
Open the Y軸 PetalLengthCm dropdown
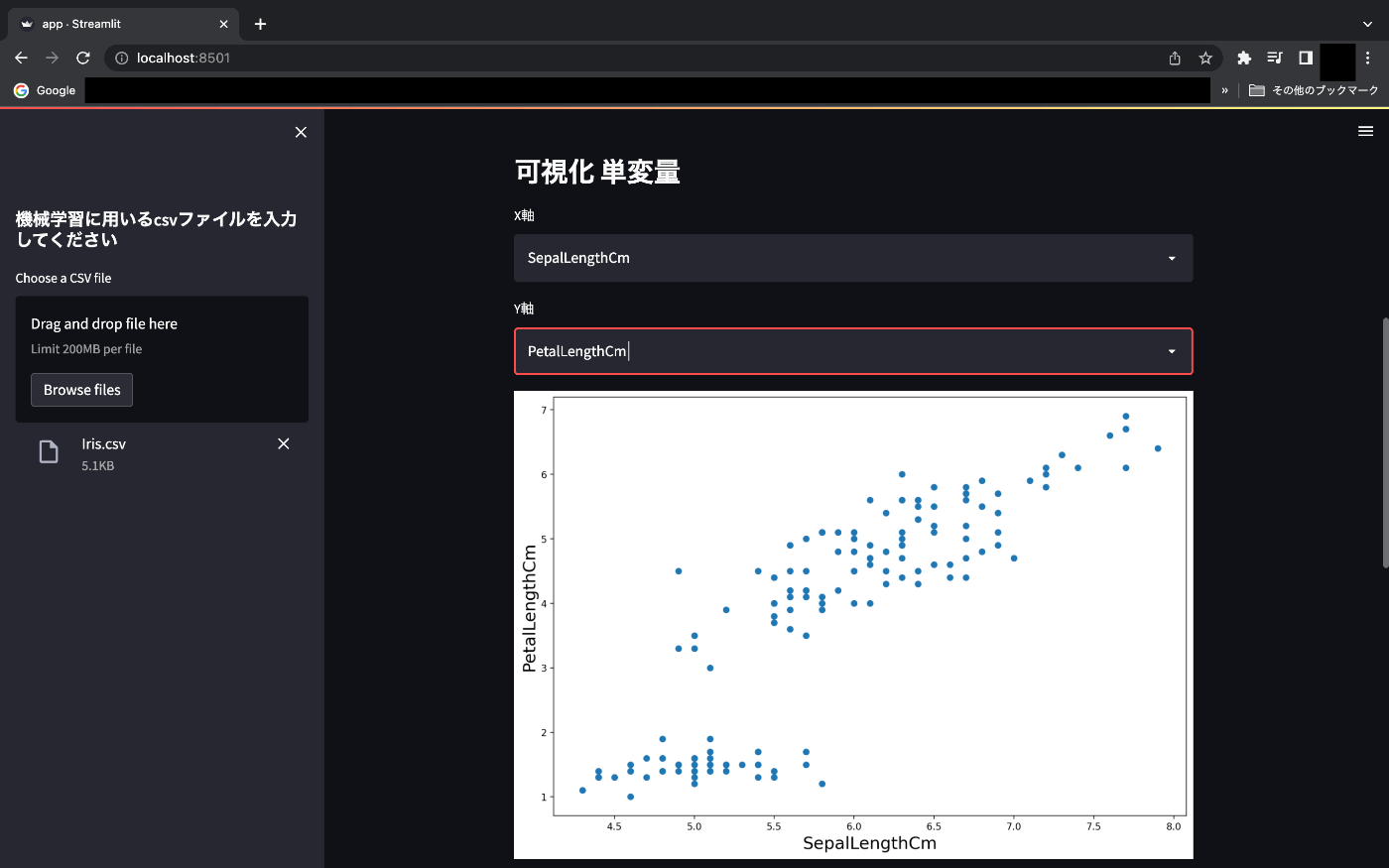853,351
